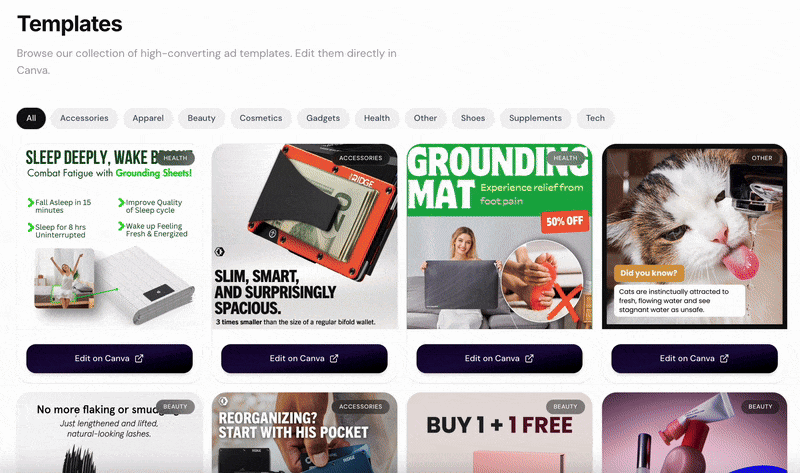Viewport: 800px width, 473px height.
Task: Filter templates by Beauty
Action: coord(202,118)
